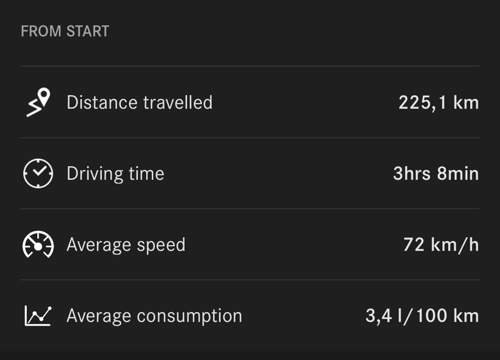This screenshot has width=500, height=360.
Task: Tap the speedometer icon for Average speed
Action: (x=38, y=245)
